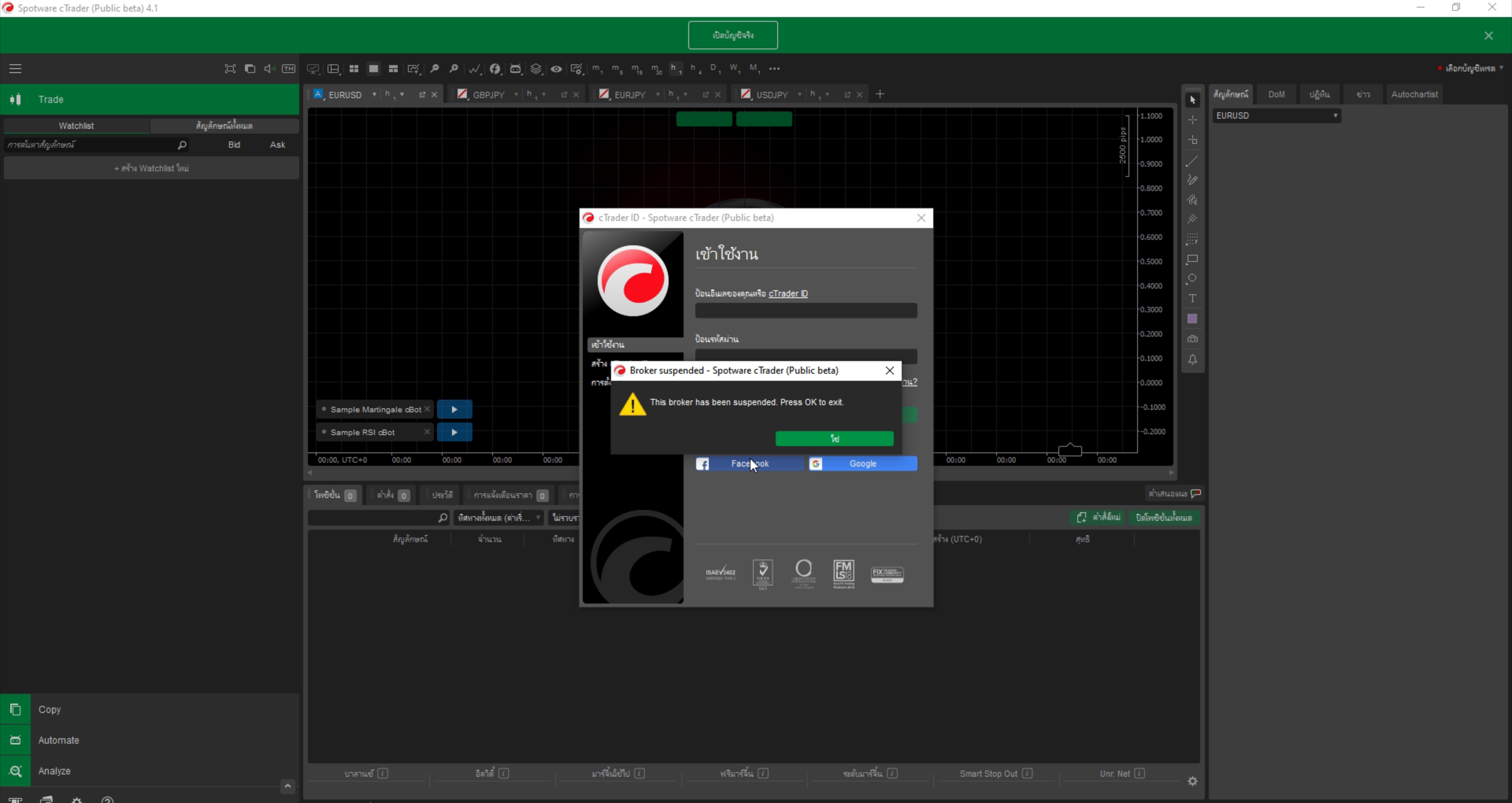Select the rectangle shape tool

pos(1192,259)
